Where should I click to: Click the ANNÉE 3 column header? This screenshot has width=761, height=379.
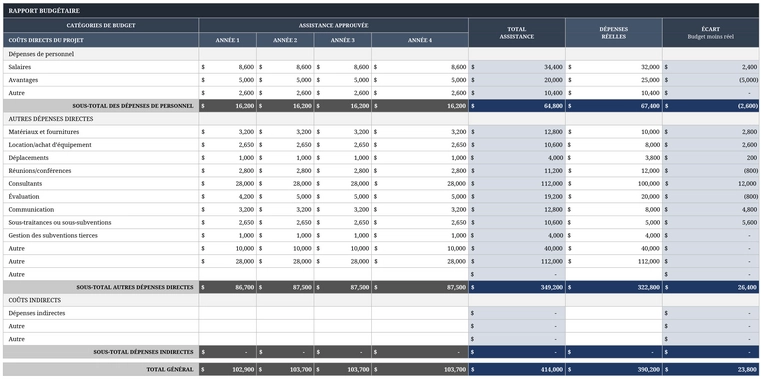coord(343,40)
